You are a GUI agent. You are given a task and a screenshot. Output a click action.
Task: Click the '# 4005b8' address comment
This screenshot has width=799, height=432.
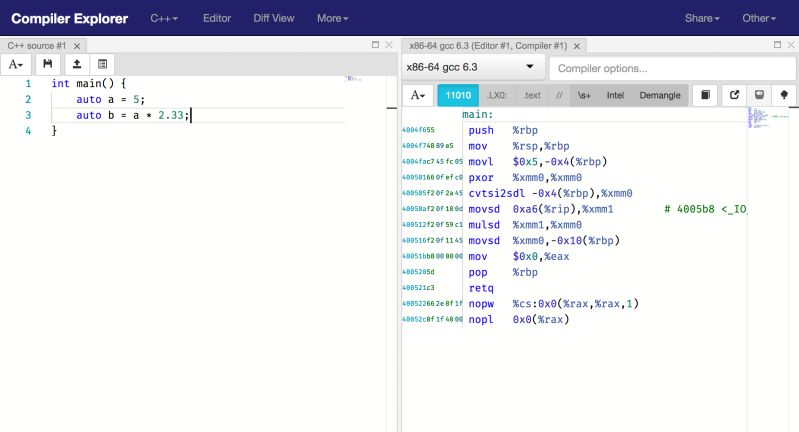(x=705, y=209)
